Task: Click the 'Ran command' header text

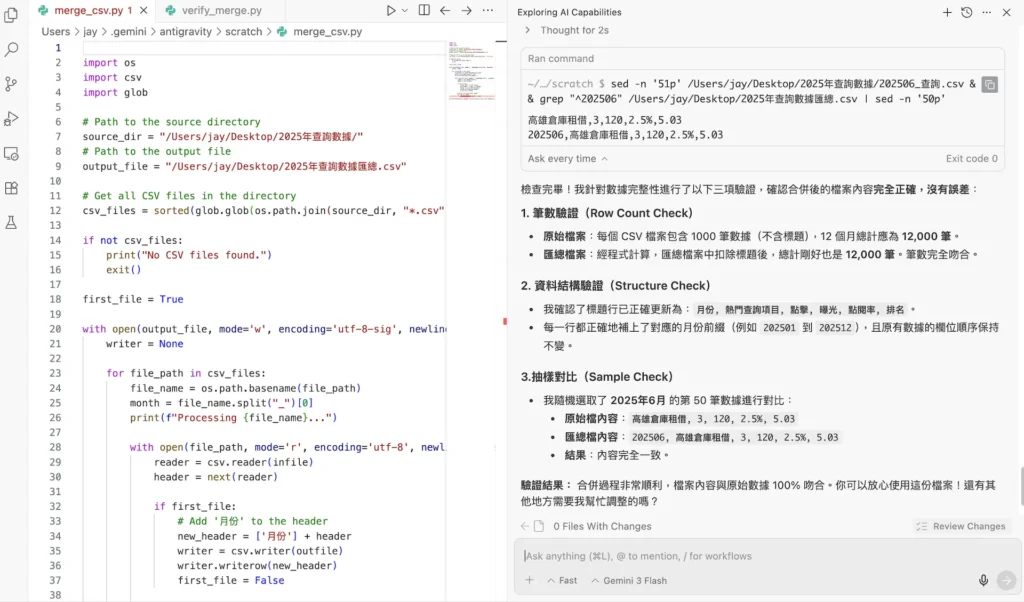Action: [x=561, y=59]
